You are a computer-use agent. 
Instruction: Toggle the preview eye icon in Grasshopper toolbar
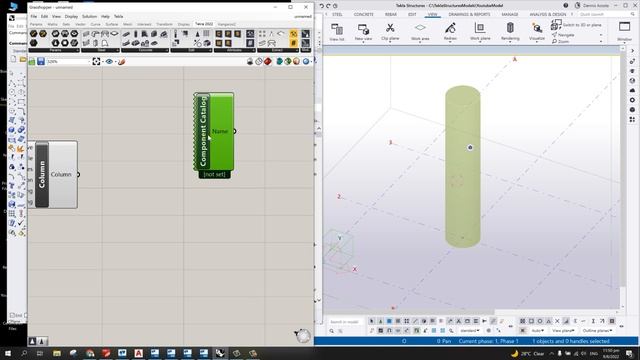coord(109,61)
